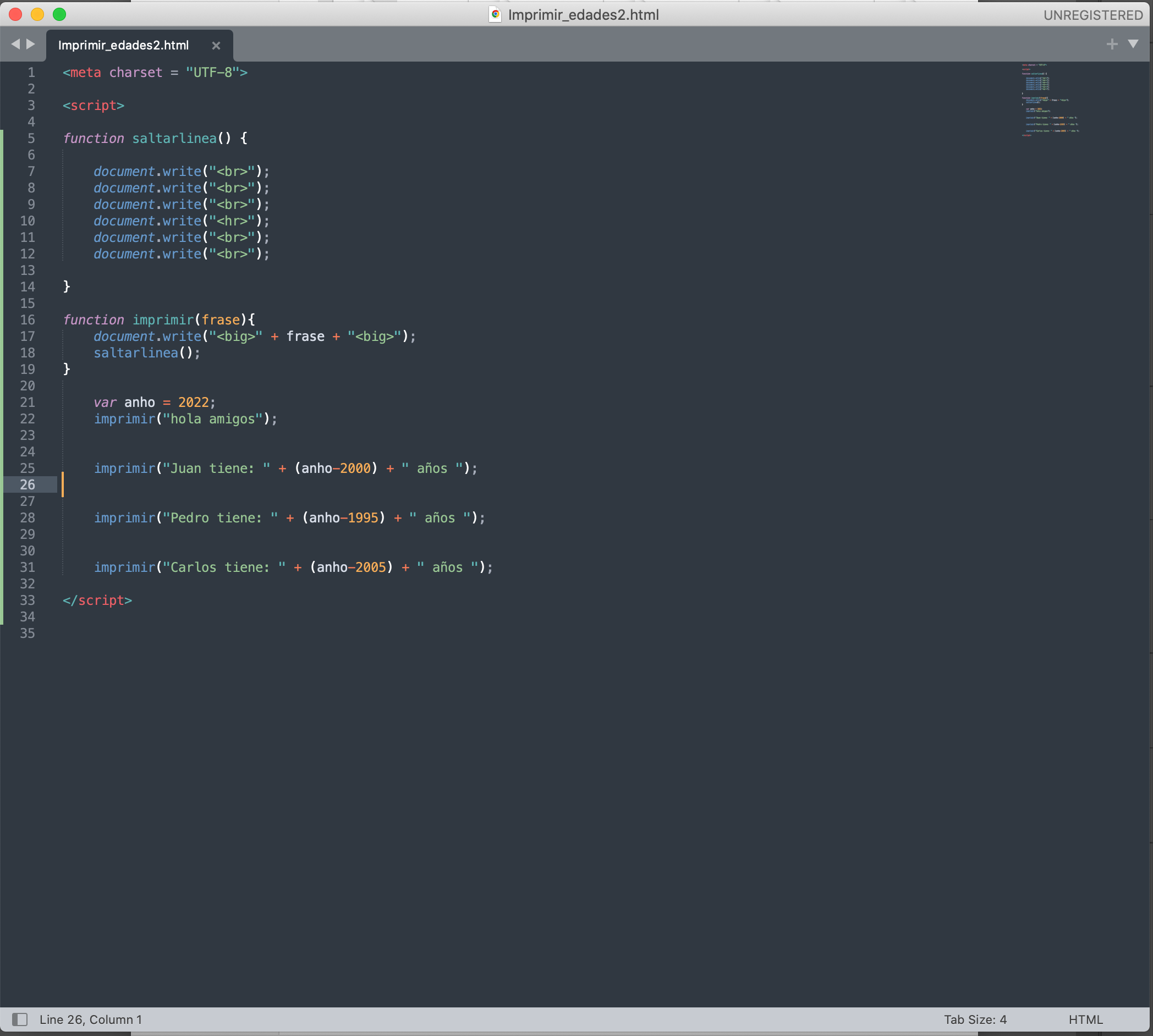Viewport: 1153px width, 1036px height.
Task: Click Line 26, Column 1 status text
Action: [x=91, y=1020]
